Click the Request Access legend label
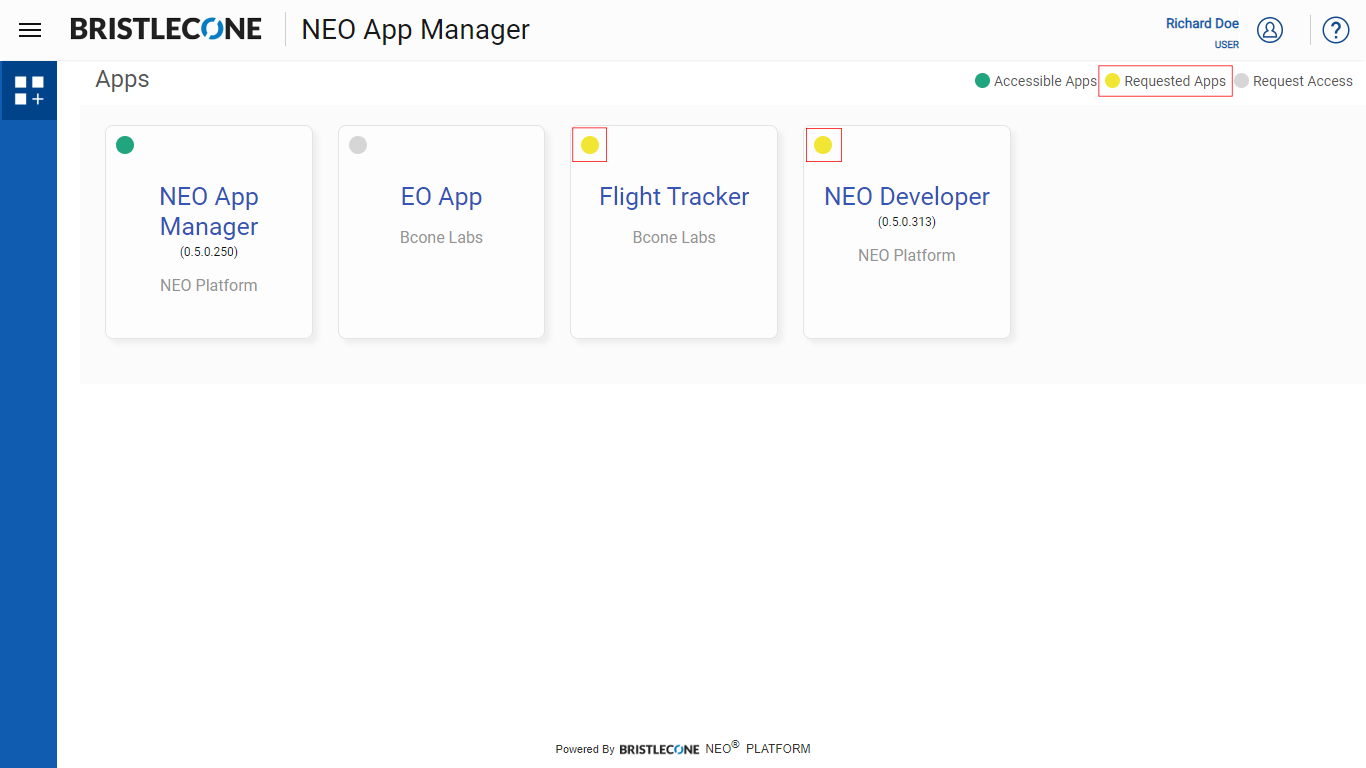1366x768 pixels. click(1303, 81)
